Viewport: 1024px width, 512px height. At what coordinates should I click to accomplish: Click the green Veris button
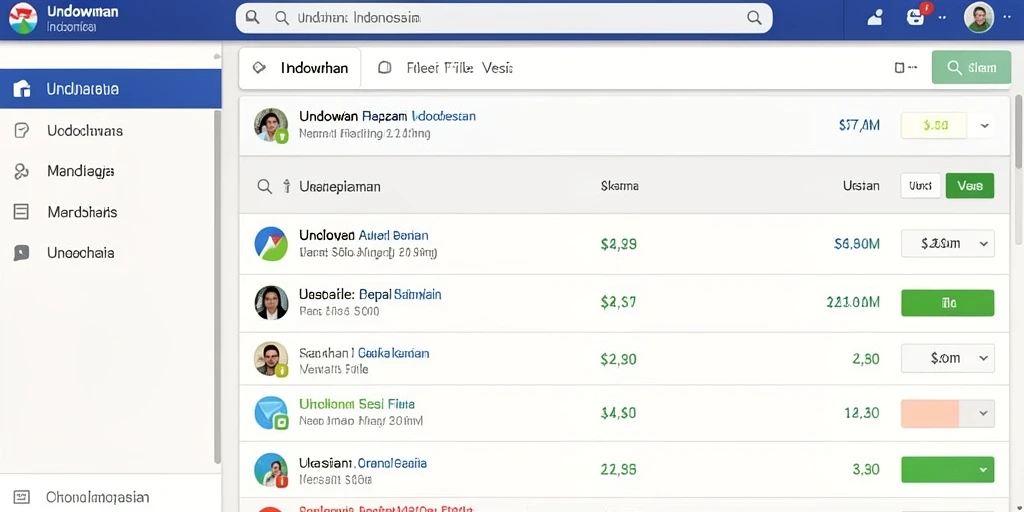pyautogui.click(x=970, y=186)
